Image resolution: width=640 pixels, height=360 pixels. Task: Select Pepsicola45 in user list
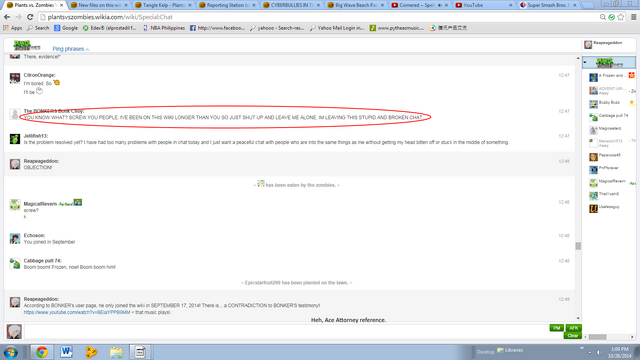pos(611,156)
